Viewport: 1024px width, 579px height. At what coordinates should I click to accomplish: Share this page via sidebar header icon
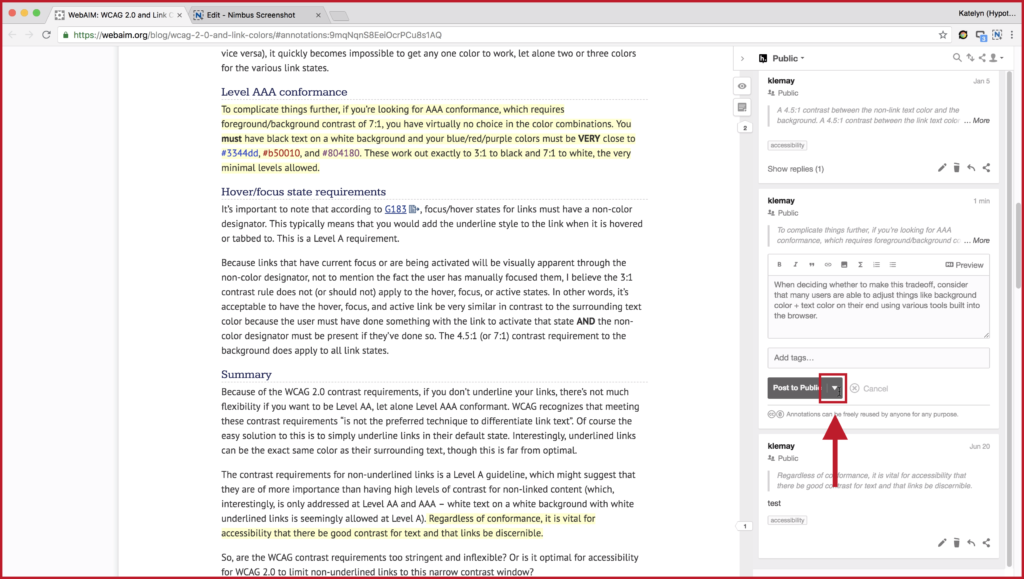[982, 58]
